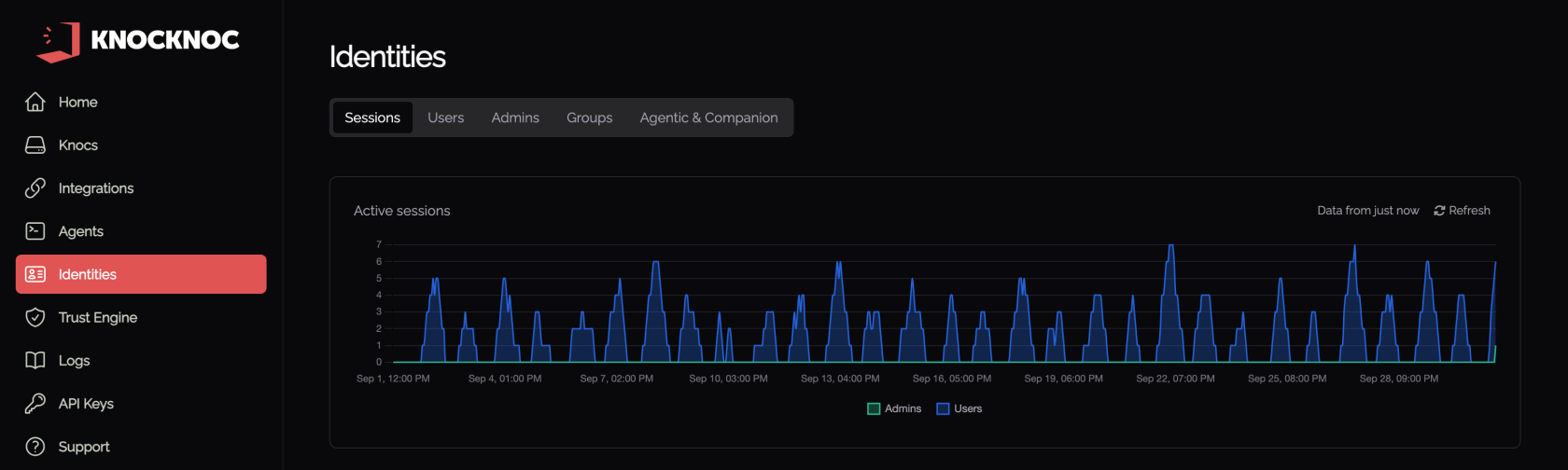This screenshot has width=1568, height=470.
Task: Click the y-axis value 7
Action: [x=379, y=244]
